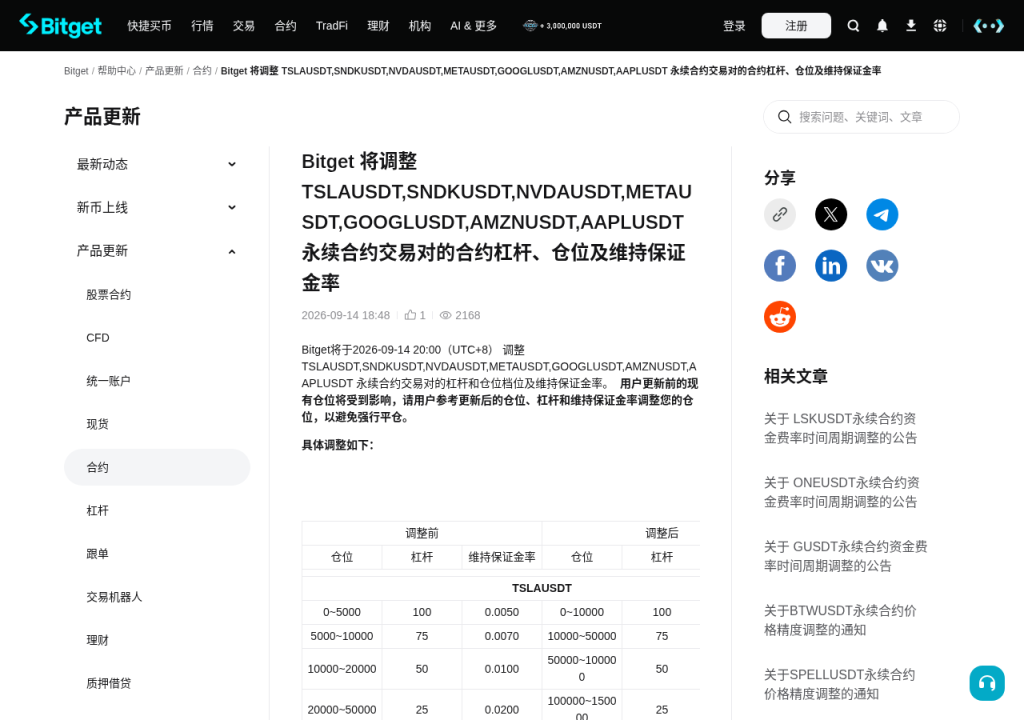This screenshot has width=1024, height=720.
Task: Click the 2168 view count
Action: click(x=468, y=315)
